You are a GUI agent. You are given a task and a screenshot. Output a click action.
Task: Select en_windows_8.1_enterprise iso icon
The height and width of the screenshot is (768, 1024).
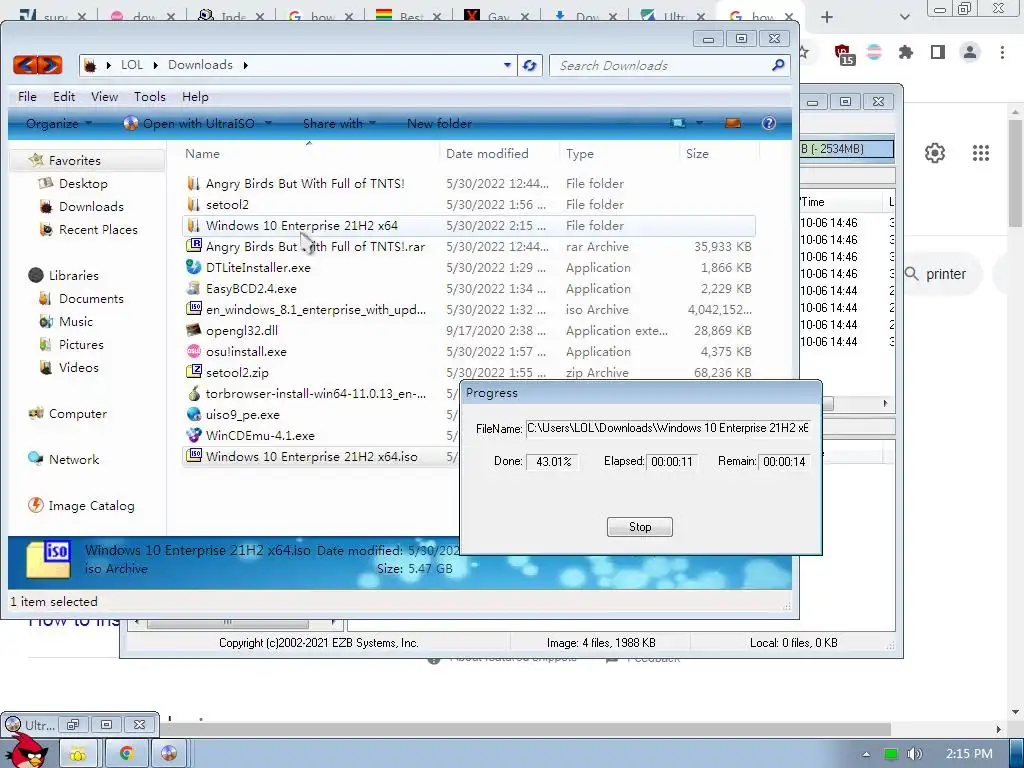tap(193, 309)
